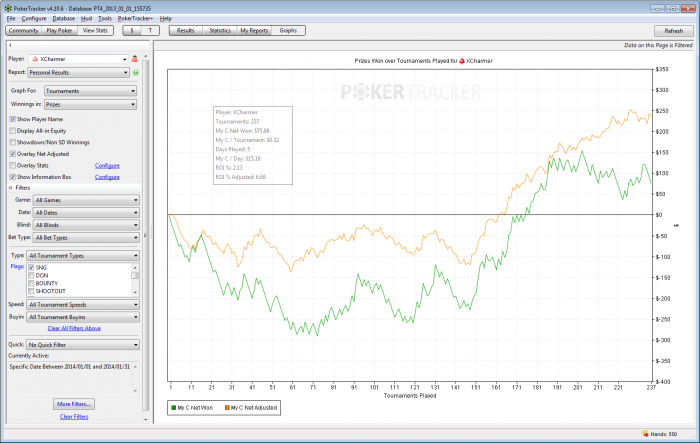This screenshot has width=700, height=443.
Task: Open the Graph For Tournaments dropdown
Action: pyautogui.click(x=91, y=91)
